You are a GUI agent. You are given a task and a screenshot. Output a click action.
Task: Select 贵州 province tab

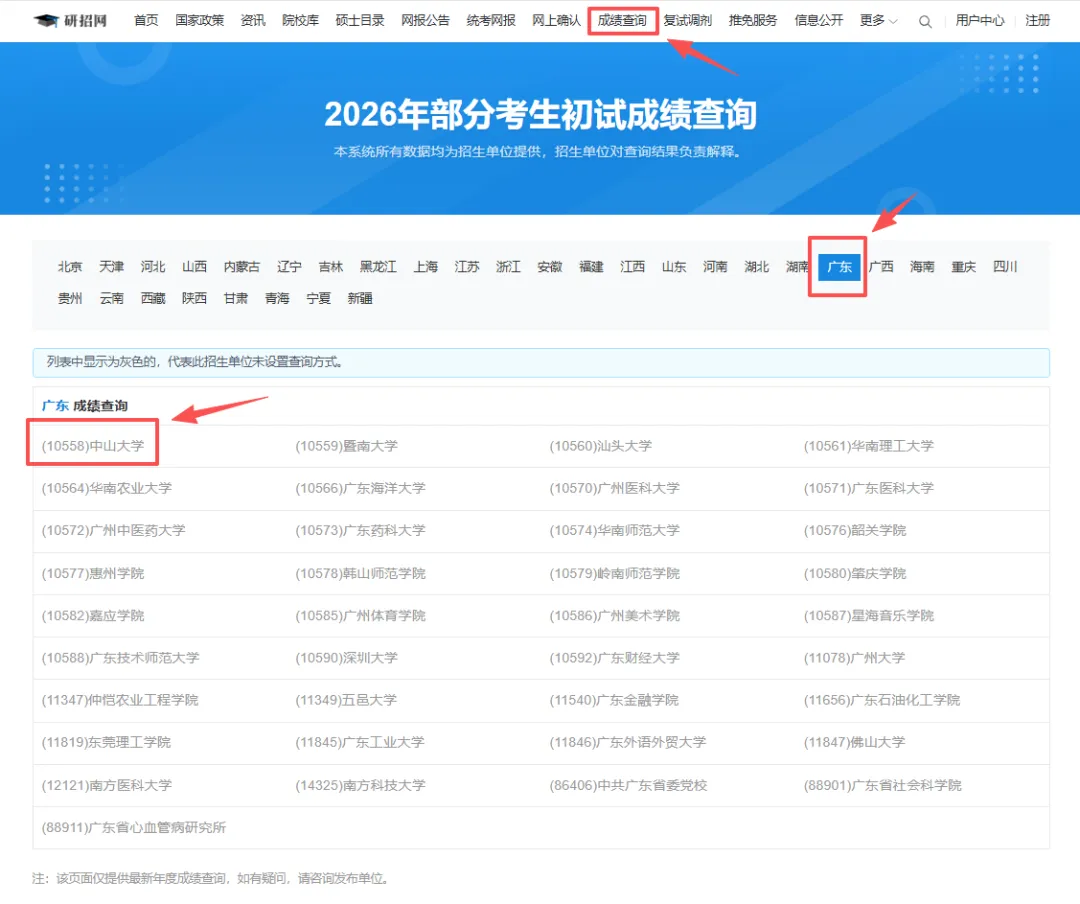point(70,298)
